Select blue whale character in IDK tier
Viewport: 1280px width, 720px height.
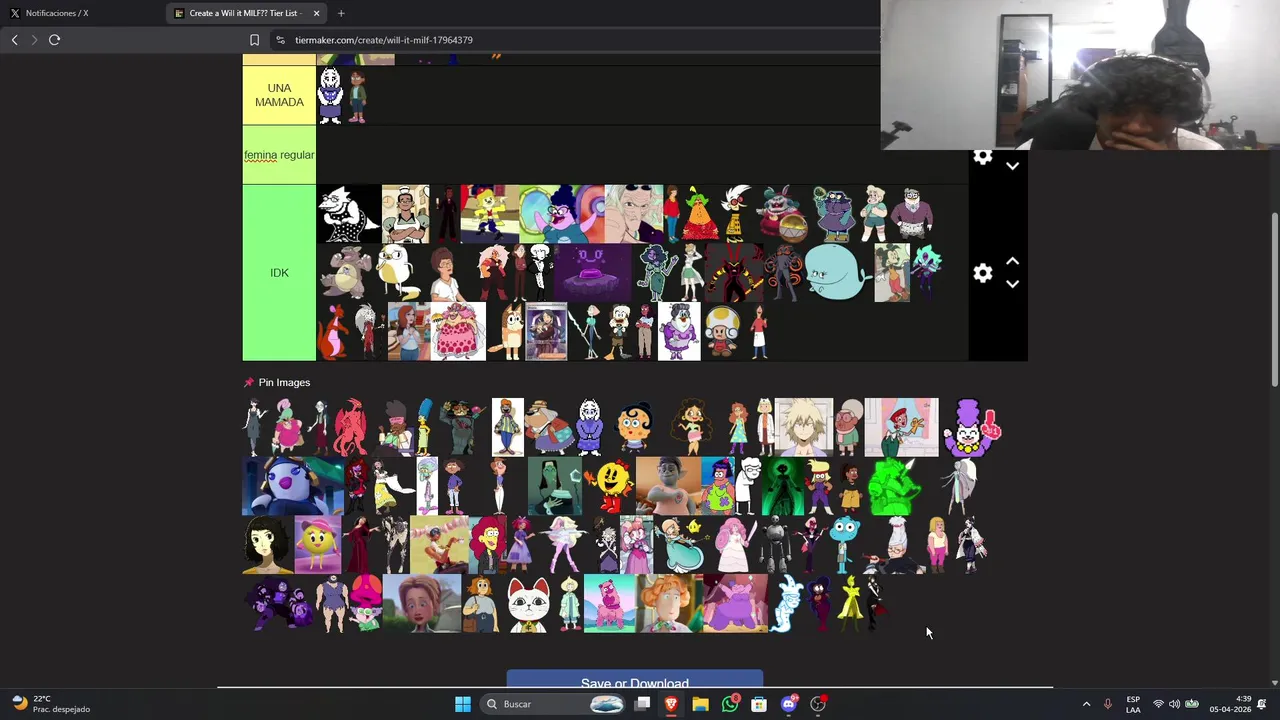[837, 272]
